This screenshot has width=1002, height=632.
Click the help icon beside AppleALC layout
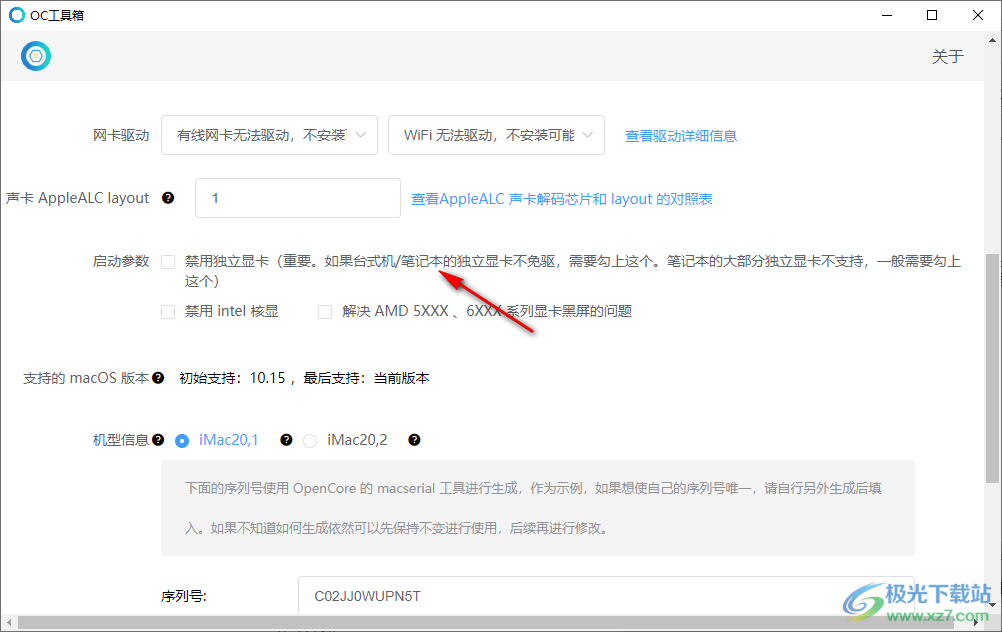[168, 198]
